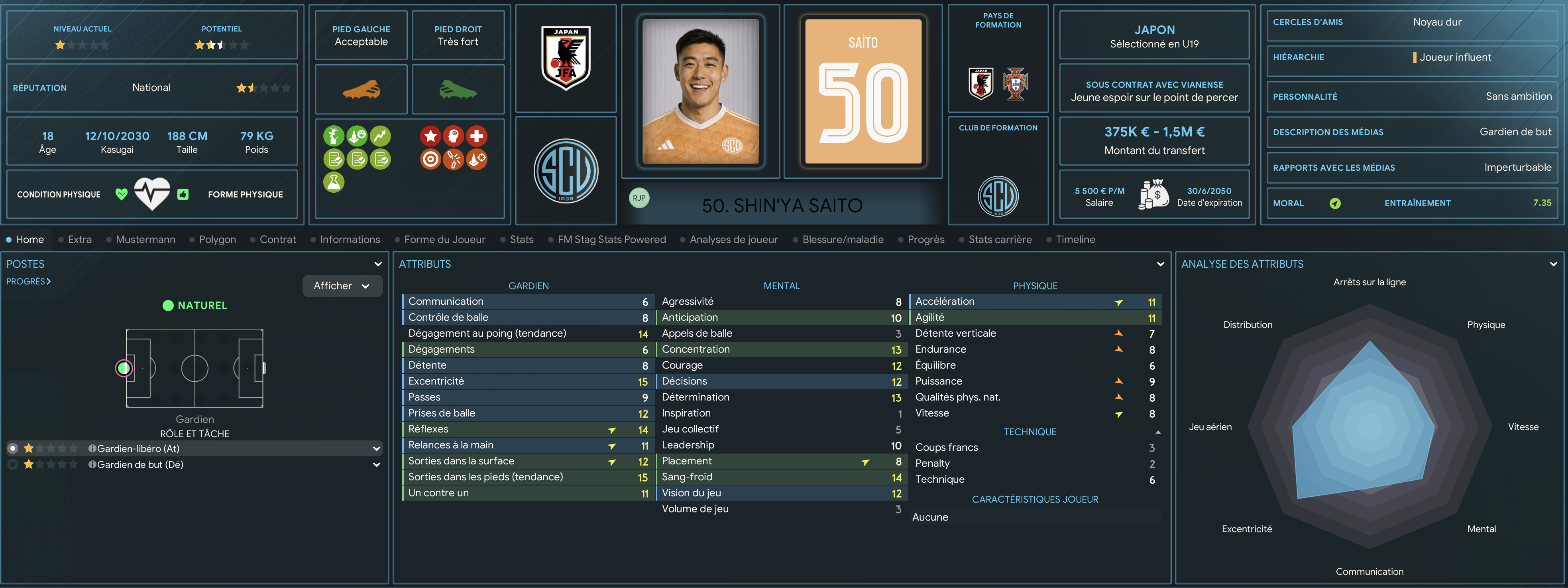Click the RJP badge beside player name
1568x588 pixels.
(x=639, y=198)
